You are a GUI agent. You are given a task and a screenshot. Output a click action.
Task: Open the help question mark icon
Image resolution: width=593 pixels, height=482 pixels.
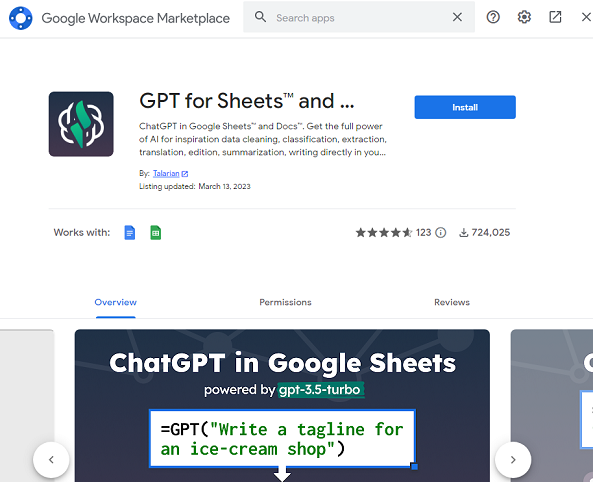coord(493,17)
